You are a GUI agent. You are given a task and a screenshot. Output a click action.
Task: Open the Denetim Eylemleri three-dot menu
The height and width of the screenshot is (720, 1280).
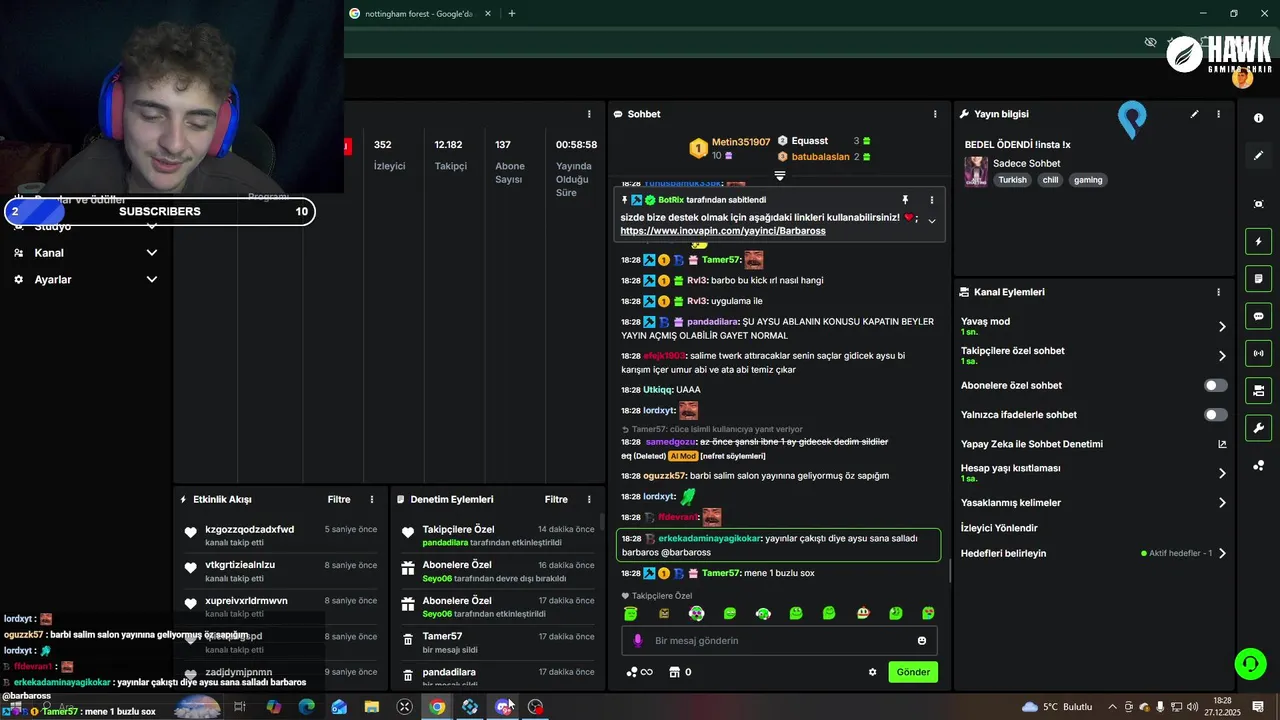click(589, 499)
